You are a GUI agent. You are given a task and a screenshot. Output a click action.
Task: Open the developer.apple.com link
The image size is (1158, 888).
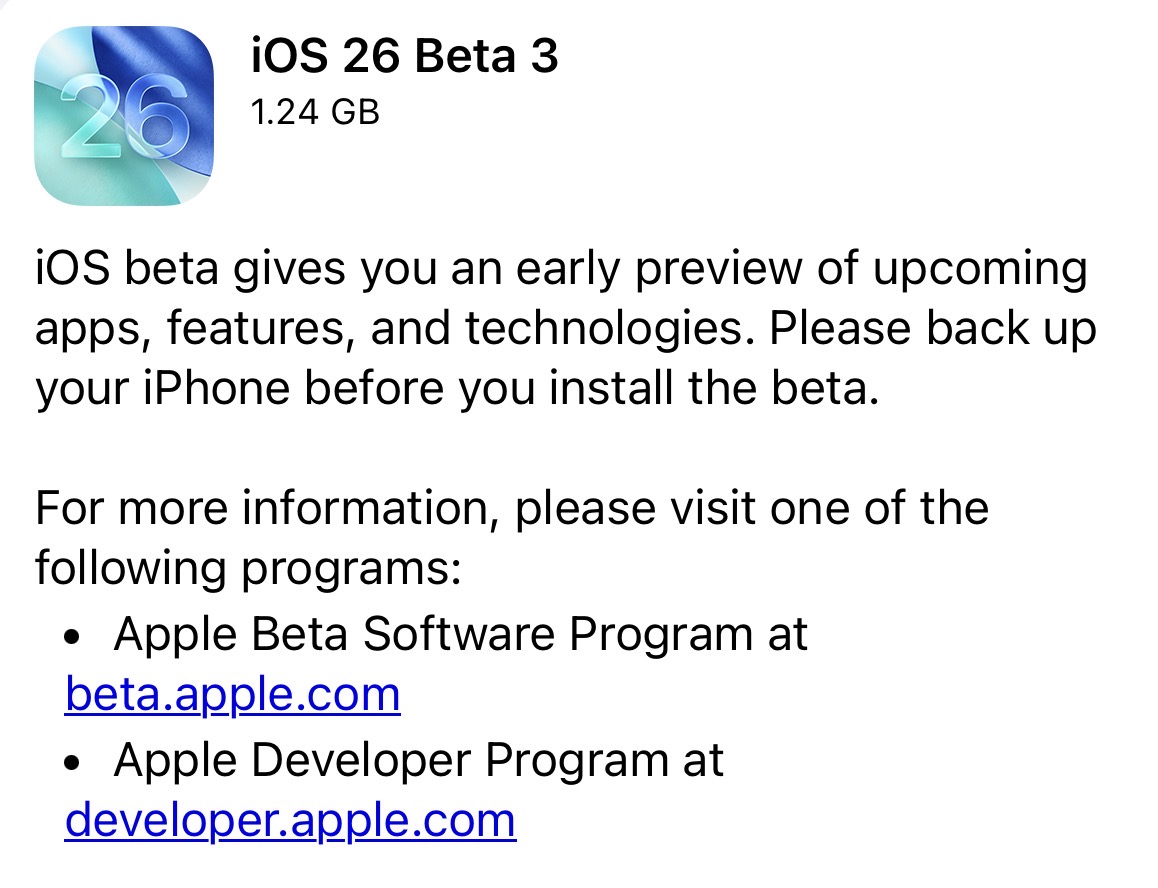290,820
